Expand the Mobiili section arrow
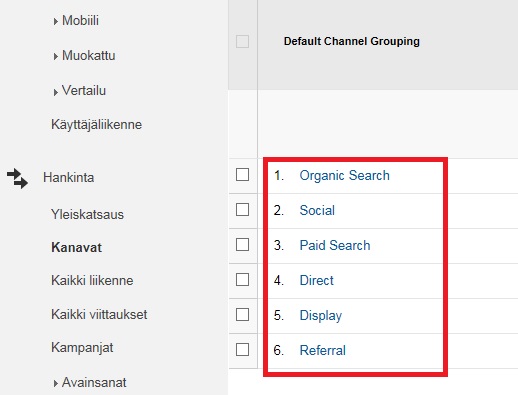518x395 pixels. [x=55, y=22]
